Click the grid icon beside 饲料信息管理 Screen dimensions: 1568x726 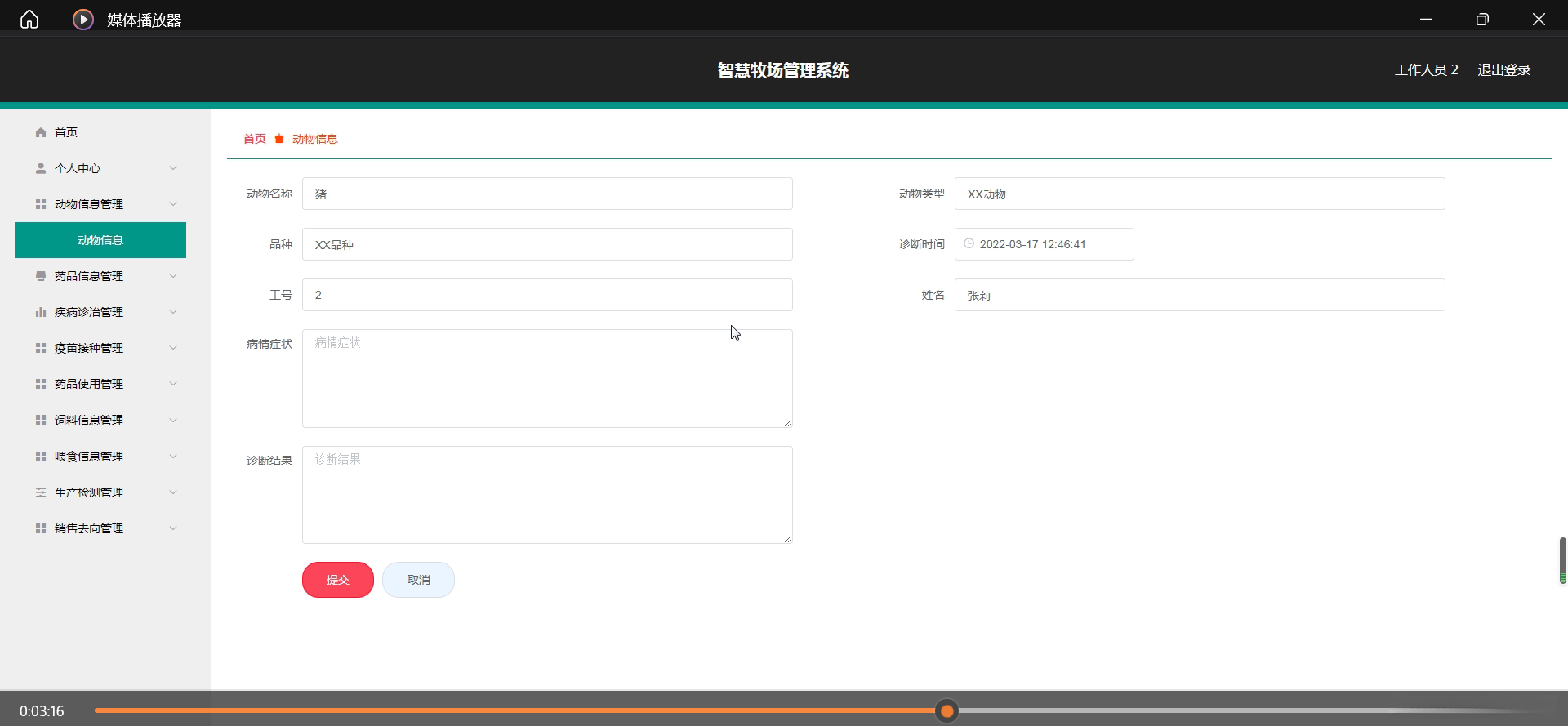pos(41,420)
